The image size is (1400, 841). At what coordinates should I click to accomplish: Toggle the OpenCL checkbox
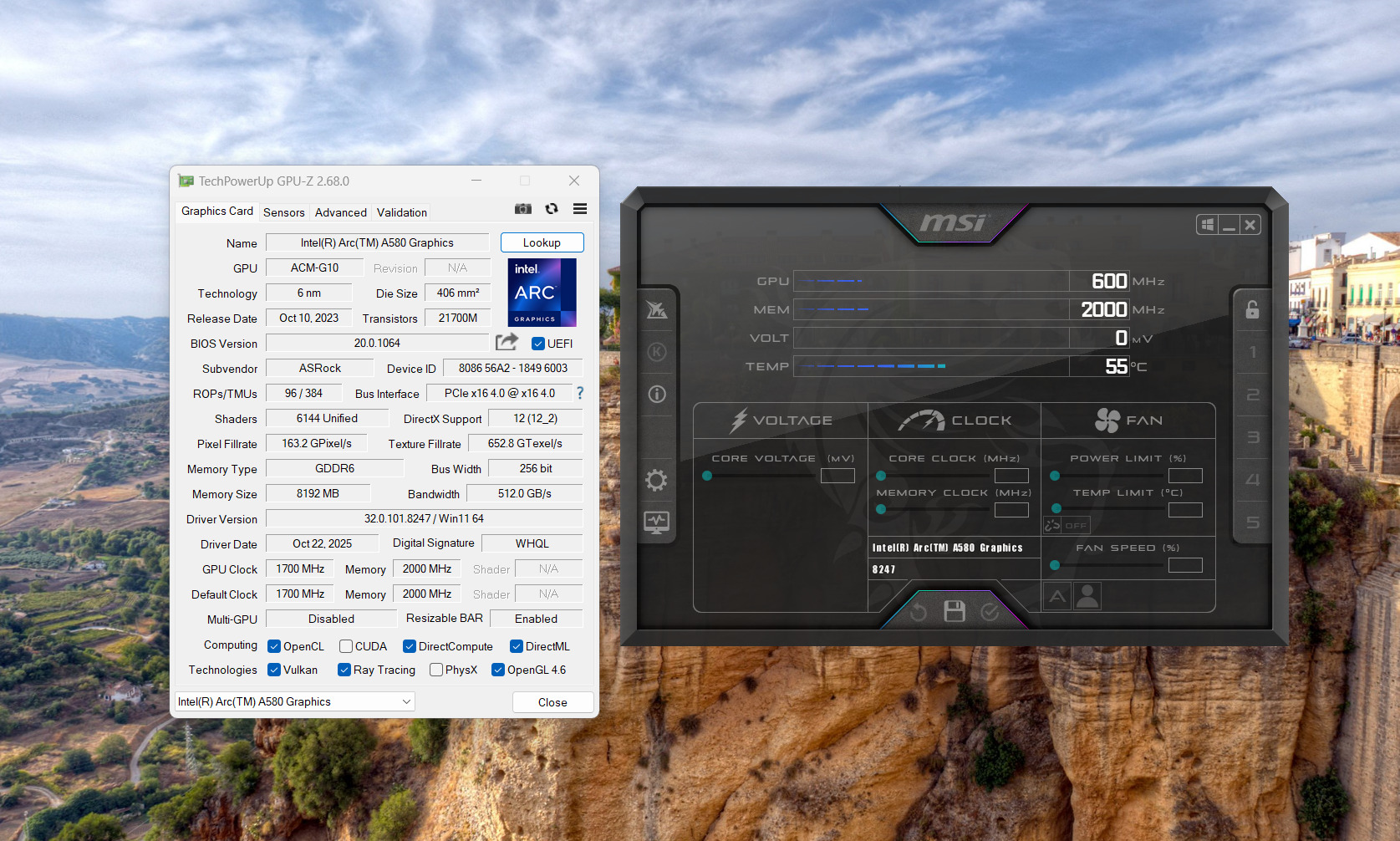[274, 646]
